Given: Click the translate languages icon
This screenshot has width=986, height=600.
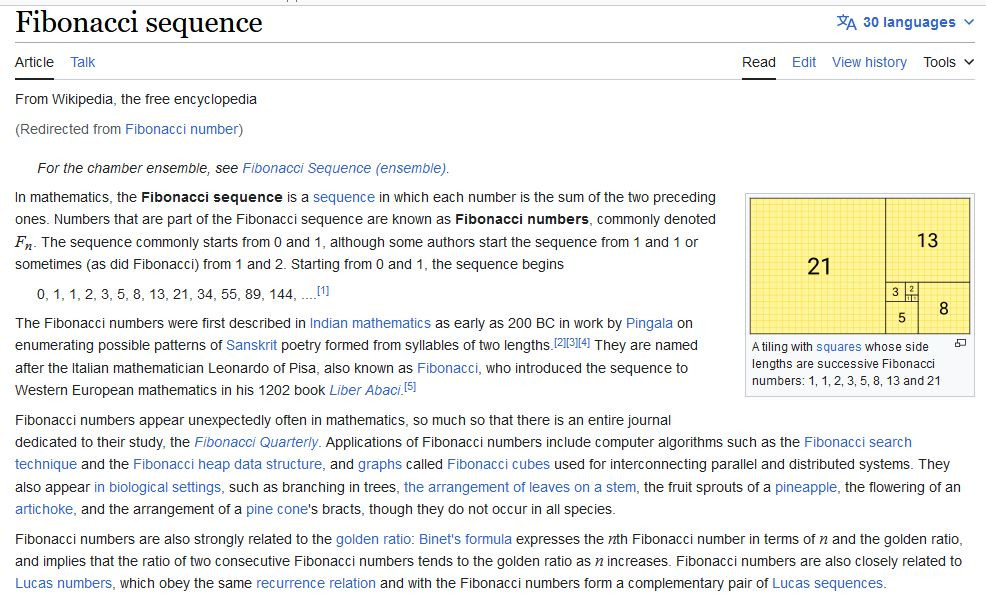Looking at the screenshot, I should point(846,22).
